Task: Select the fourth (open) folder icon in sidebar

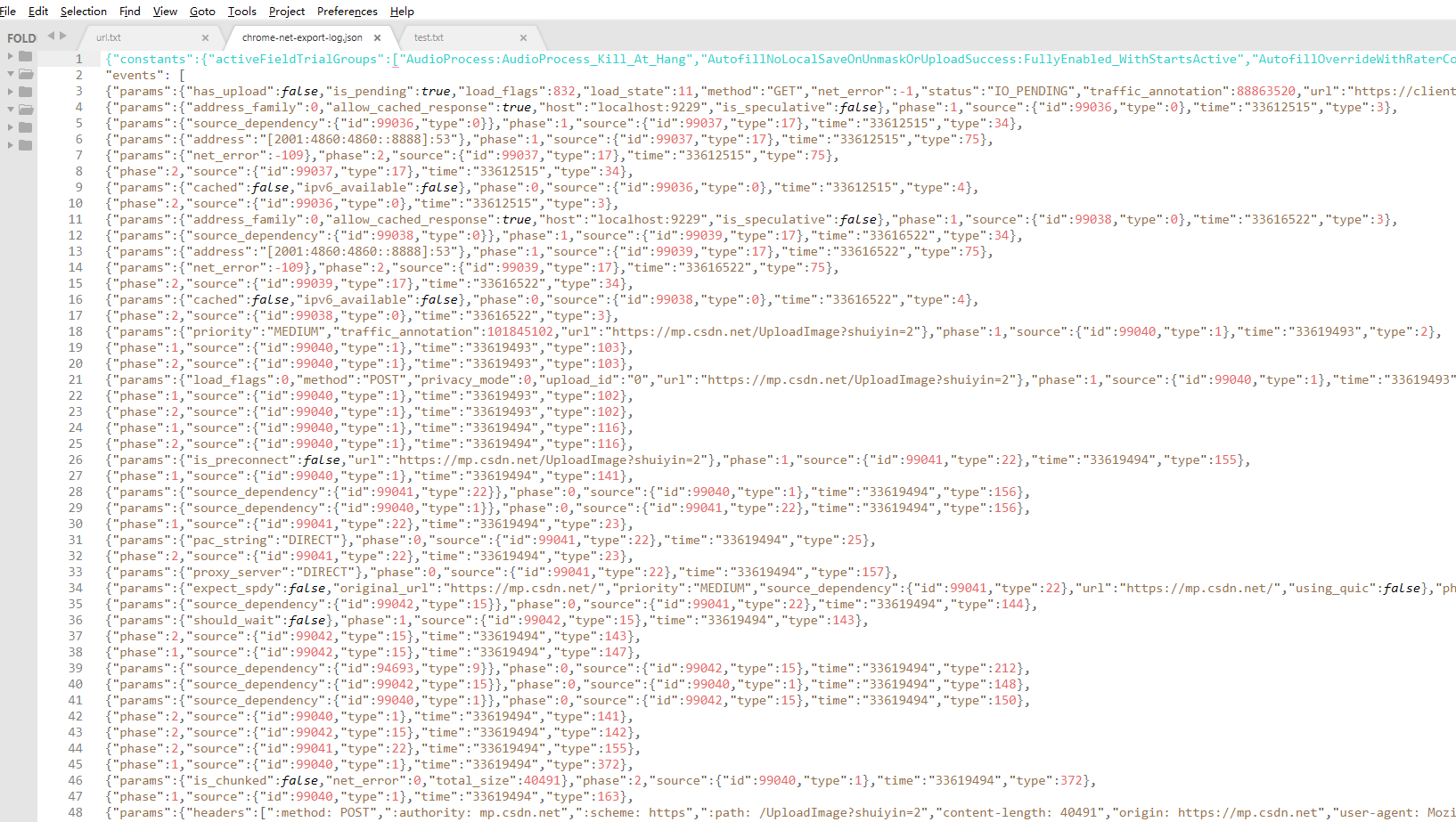Action: (x=26, y=110)
